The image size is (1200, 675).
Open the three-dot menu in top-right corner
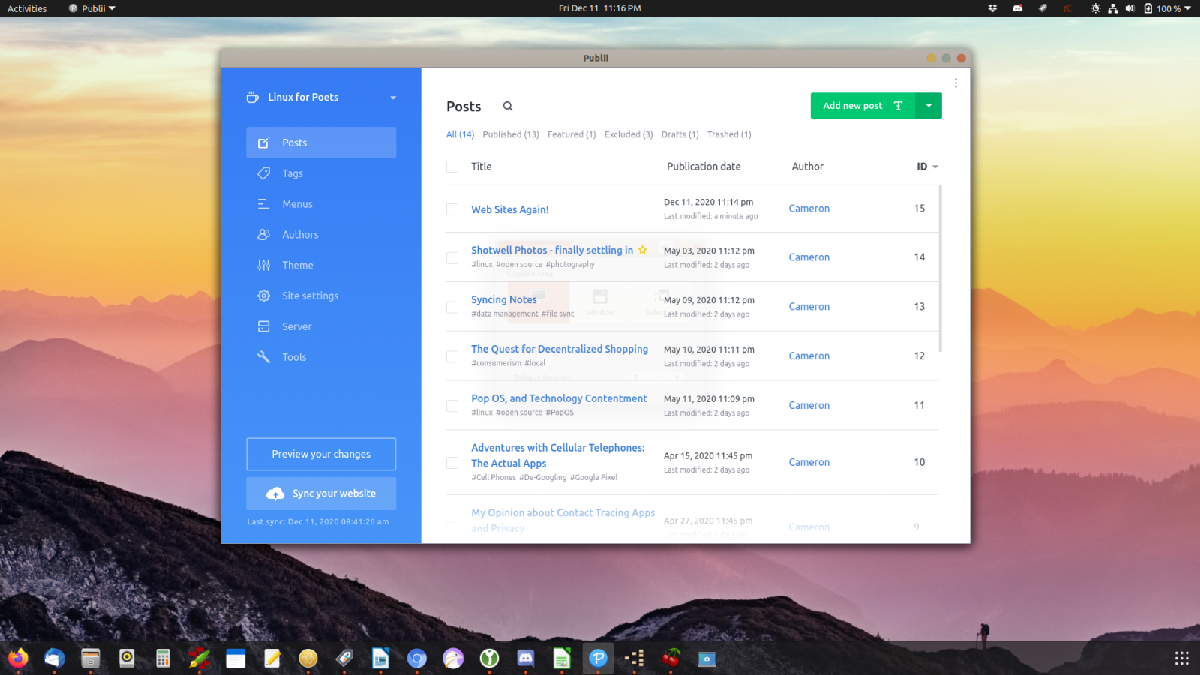[x=956, y=83]
